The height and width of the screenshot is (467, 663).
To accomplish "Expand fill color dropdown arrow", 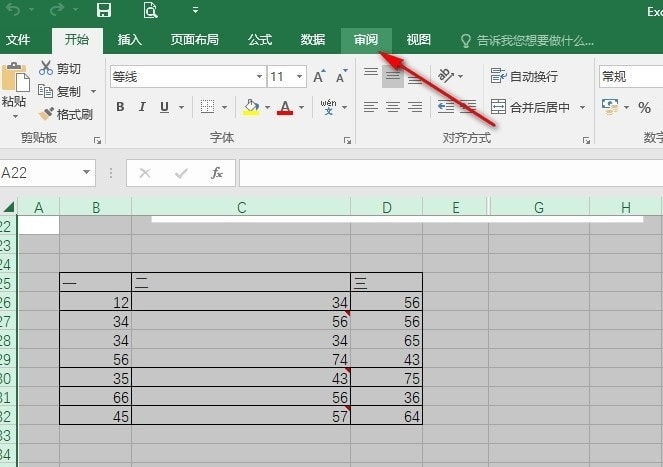I will click(267, 107).
